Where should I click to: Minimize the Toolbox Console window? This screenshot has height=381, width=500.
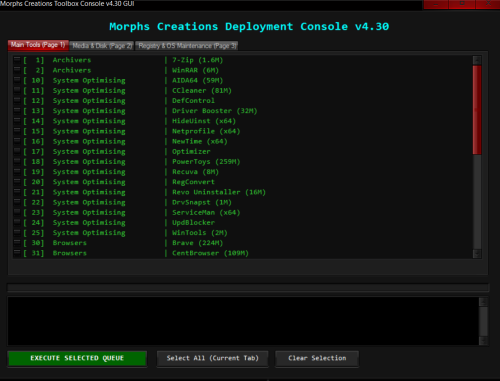click(436, 4)
